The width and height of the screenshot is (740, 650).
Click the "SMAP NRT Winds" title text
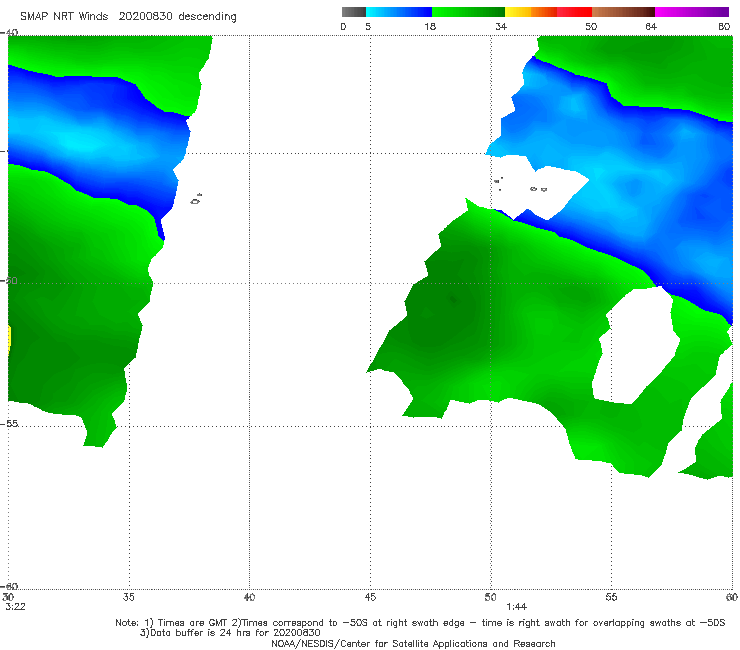(x=64, y=17)
